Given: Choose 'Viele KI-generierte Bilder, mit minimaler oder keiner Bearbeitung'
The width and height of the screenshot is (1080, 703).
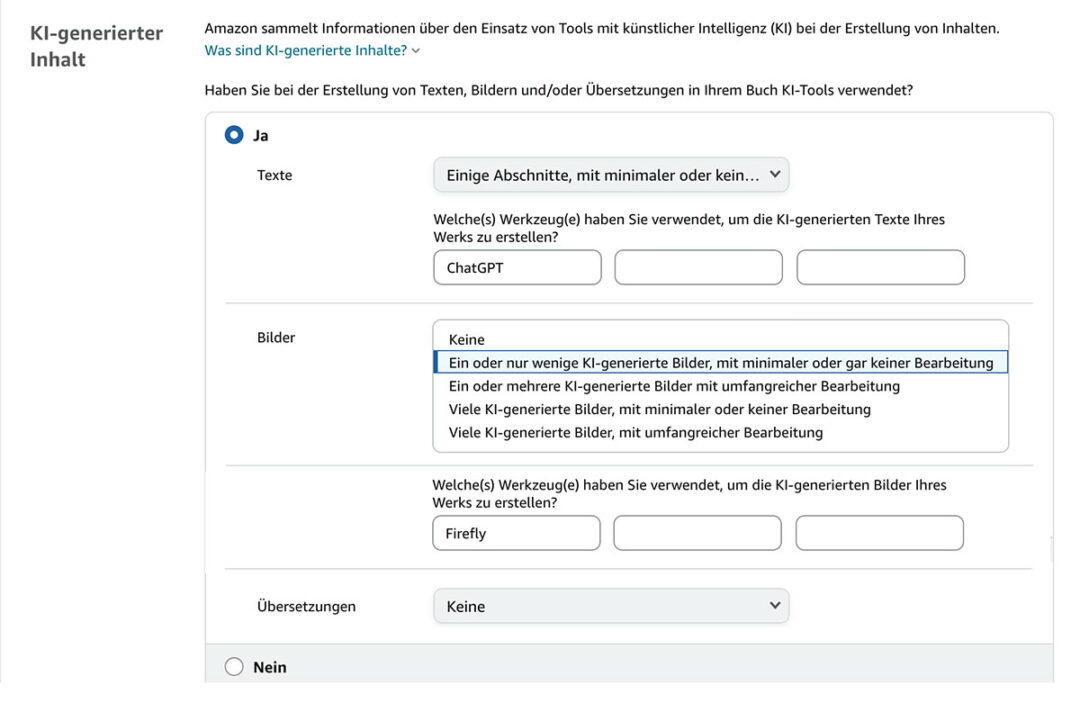Looking at the screenshot, I should click(720, 409).
